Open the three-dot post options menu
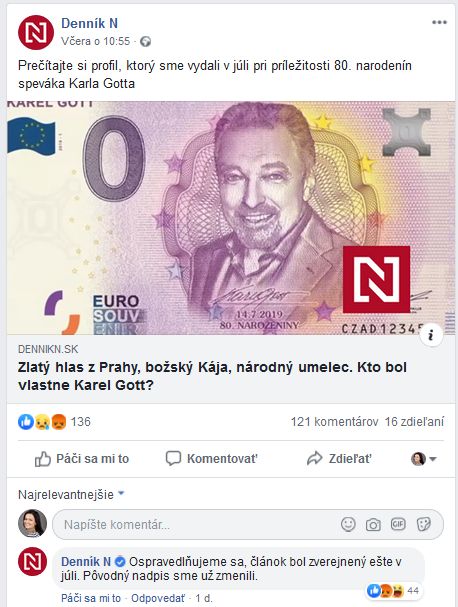This screenshot has width=458, height=607. [439, 22]
